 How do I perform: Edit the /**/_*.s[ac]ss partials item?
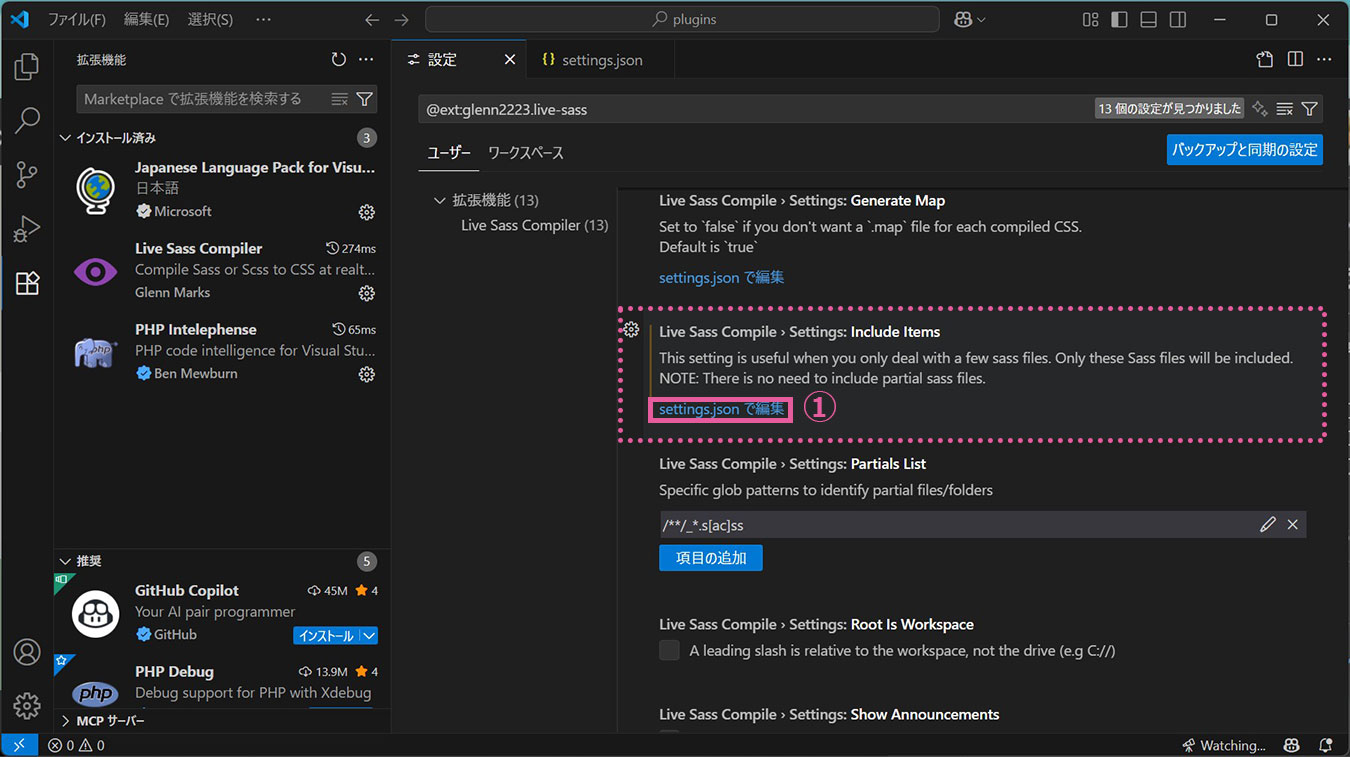[x=1268, y=525]
